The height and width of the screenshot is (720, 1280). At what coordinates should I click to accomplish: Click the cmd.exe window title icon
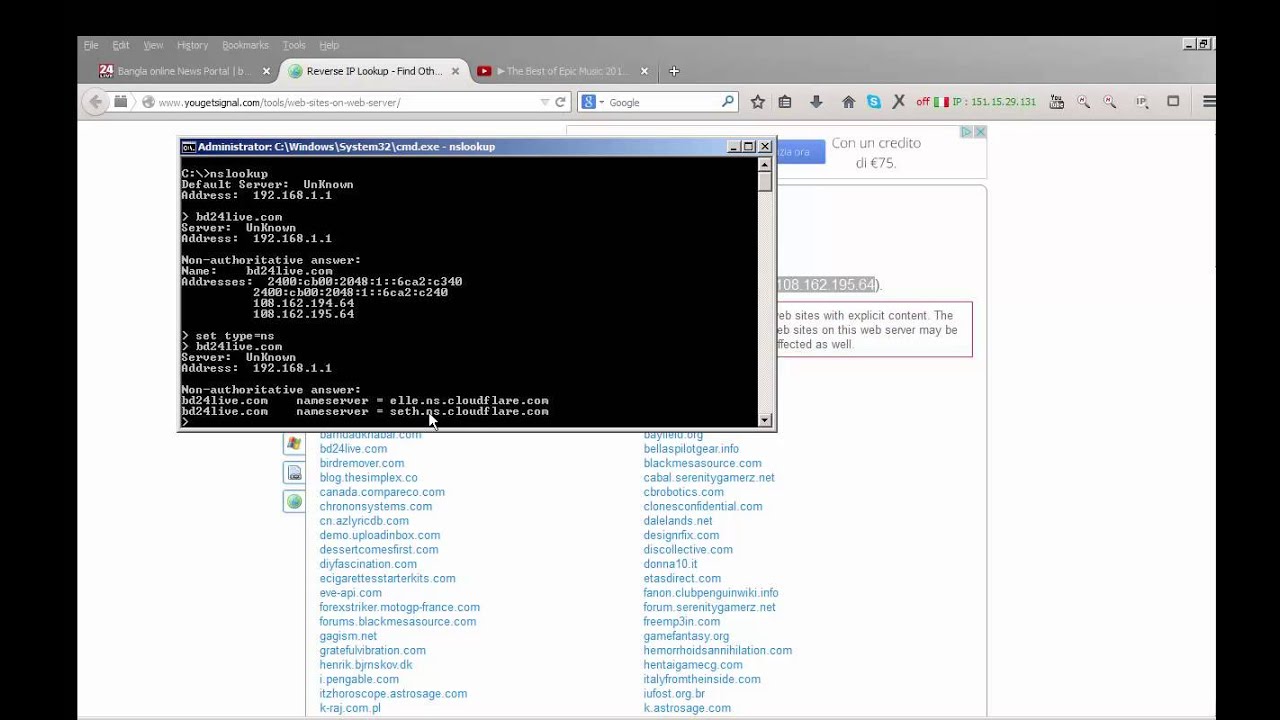(188, 146)
